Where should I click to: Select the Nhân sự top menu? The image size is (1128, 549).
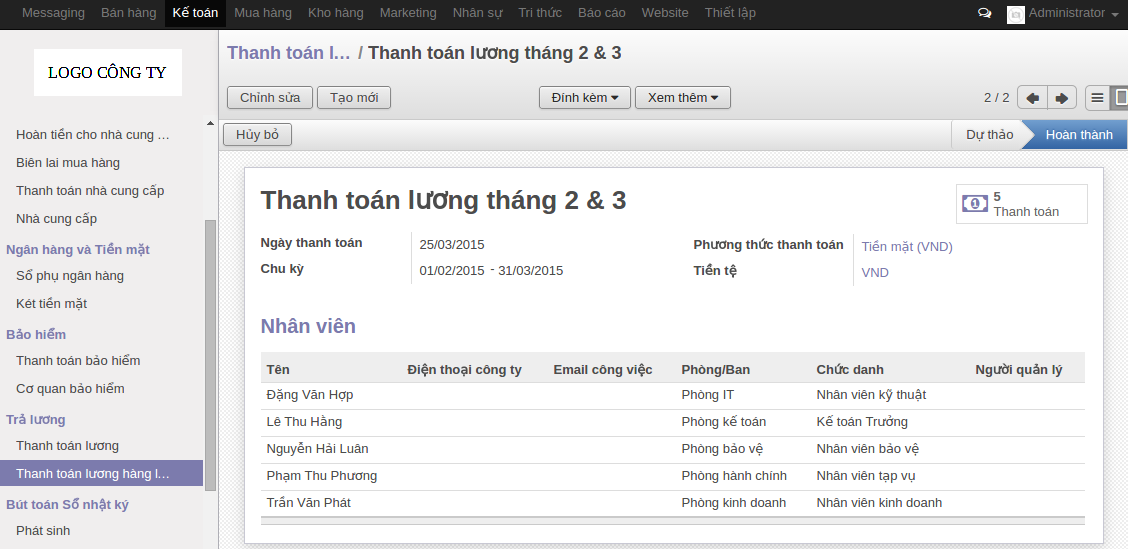477,13
